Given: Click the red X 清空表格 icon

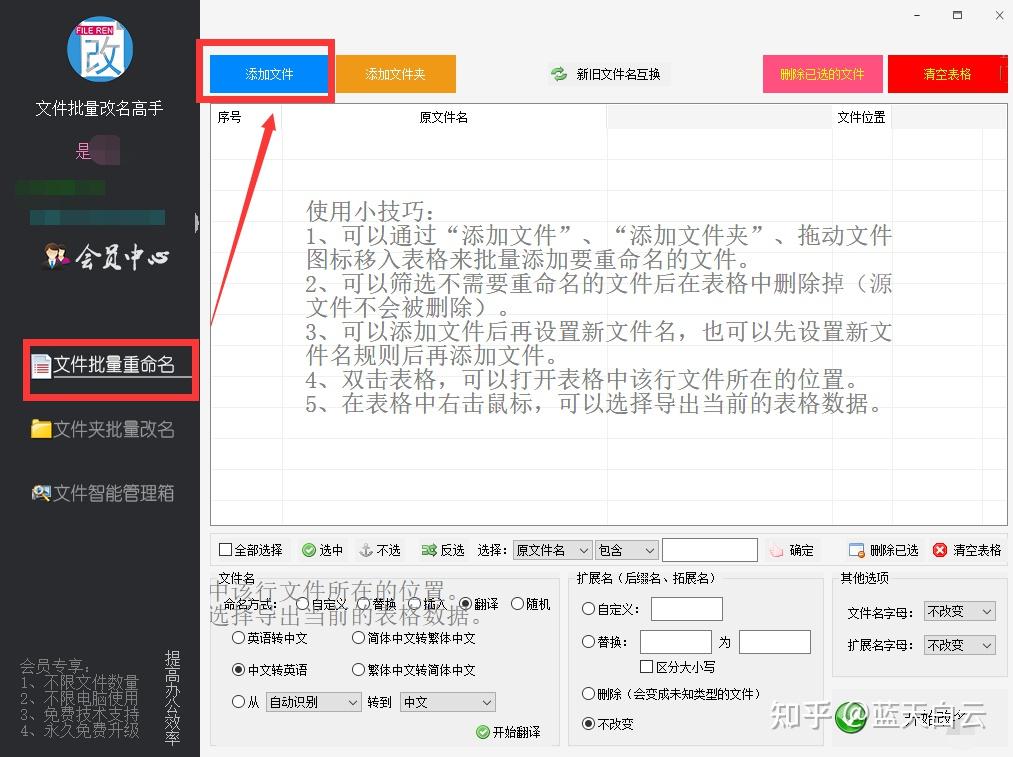Looking at the screenshot, I should tap(940, 550).
